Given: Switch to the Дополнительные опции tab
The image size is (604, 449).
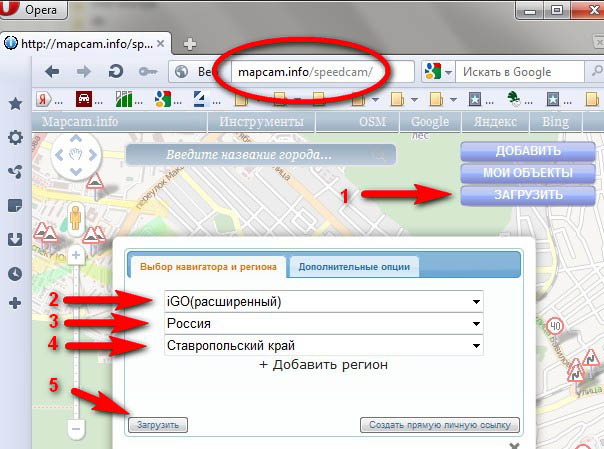Looking at the screenshot, I should click(354, 266).
